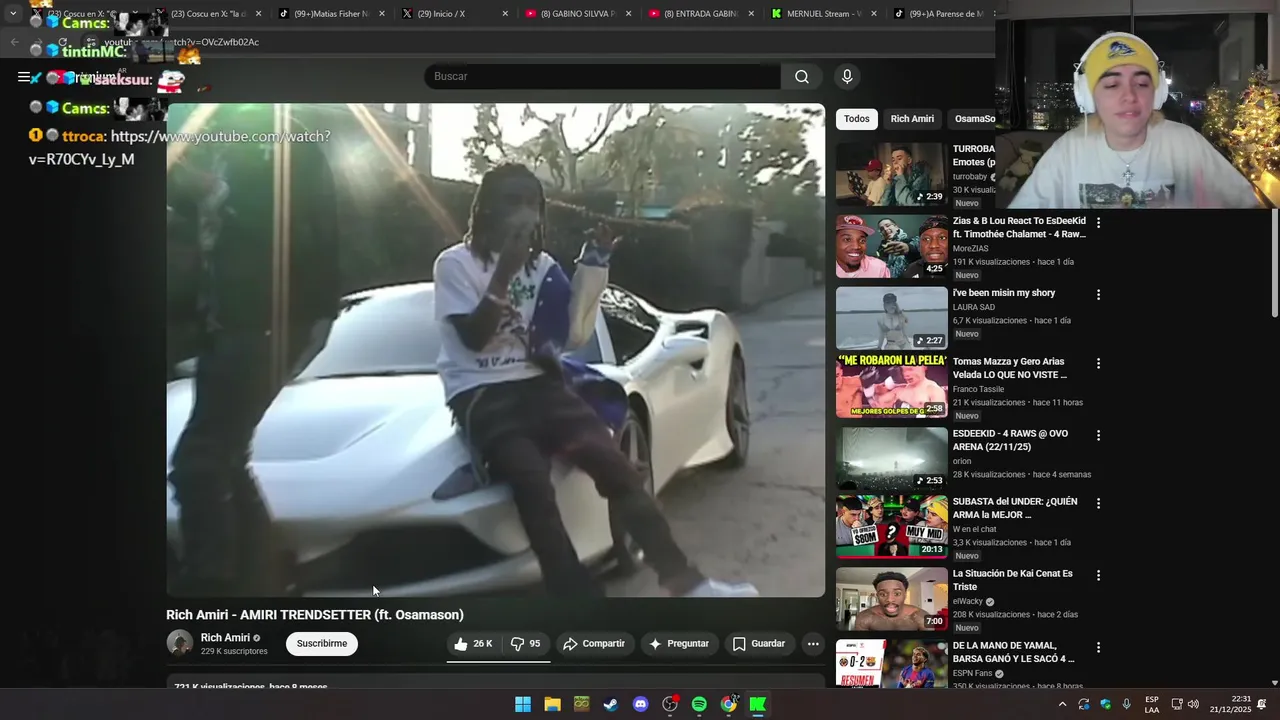Image resolution: width=1280 pixels, height=720 pixels.
Task: Click the magnifier search button
Action: tap(802, 77)
